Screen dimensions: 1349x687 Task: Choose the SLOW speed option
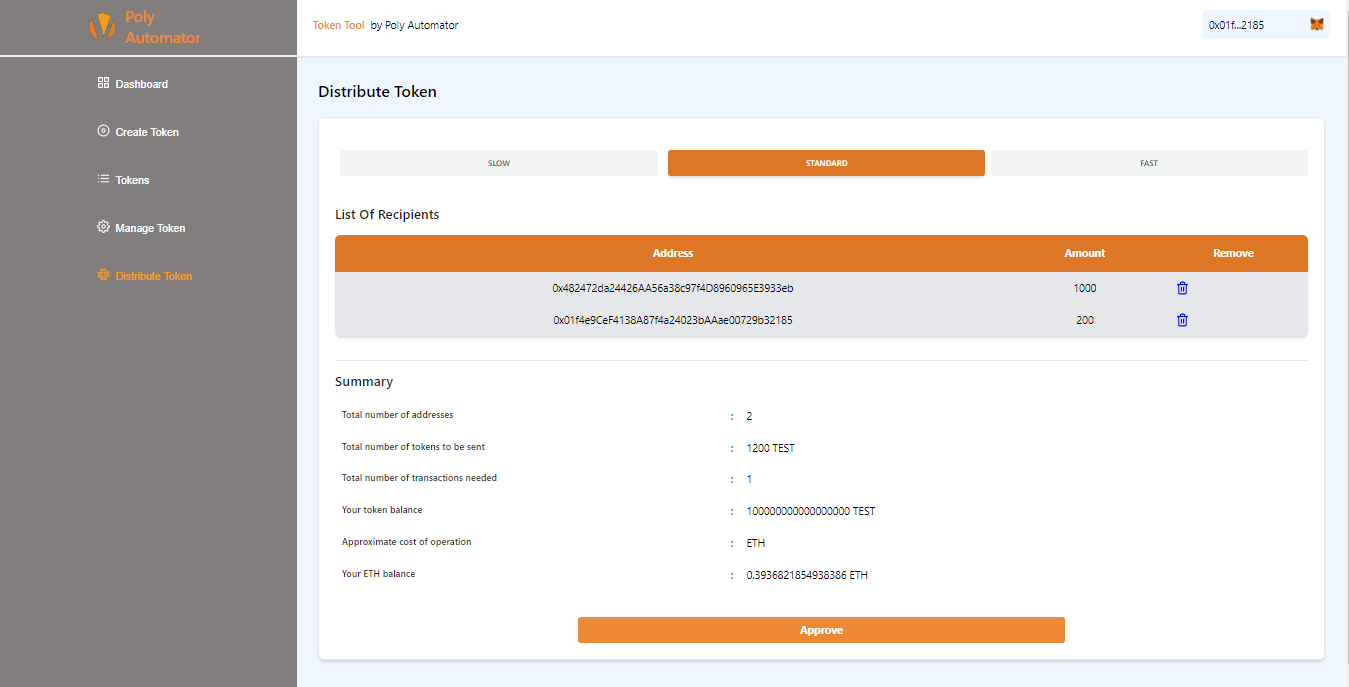pos(499,163)
